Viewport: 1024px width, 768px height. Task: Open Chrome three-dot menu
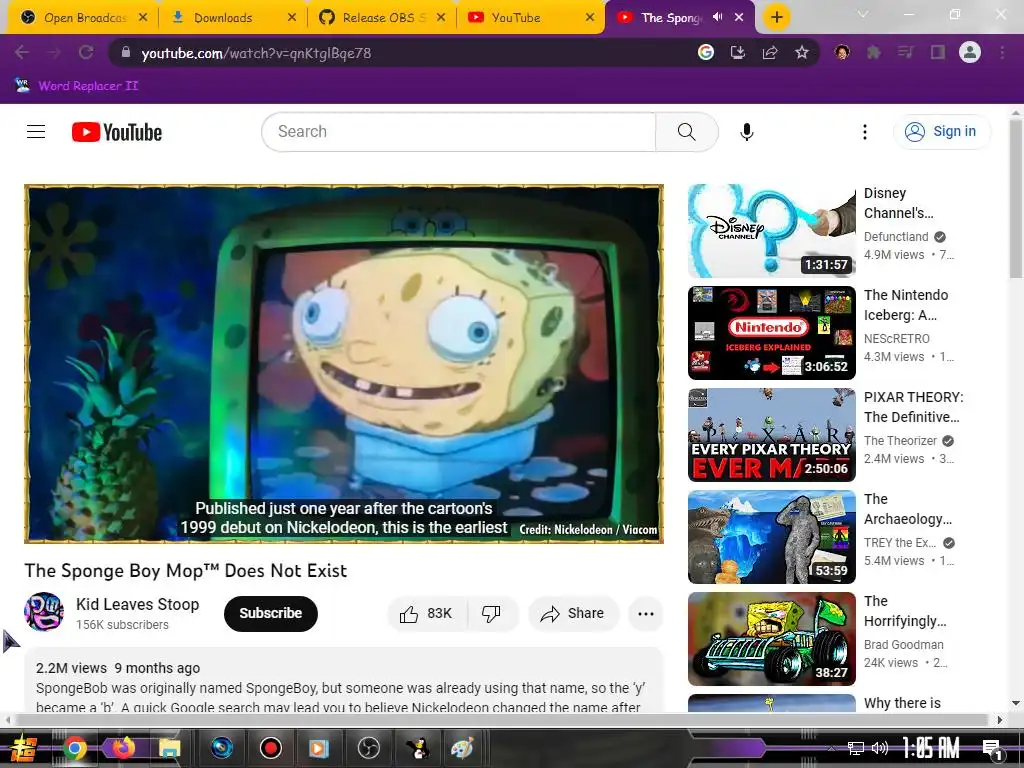pos(1002,53)
